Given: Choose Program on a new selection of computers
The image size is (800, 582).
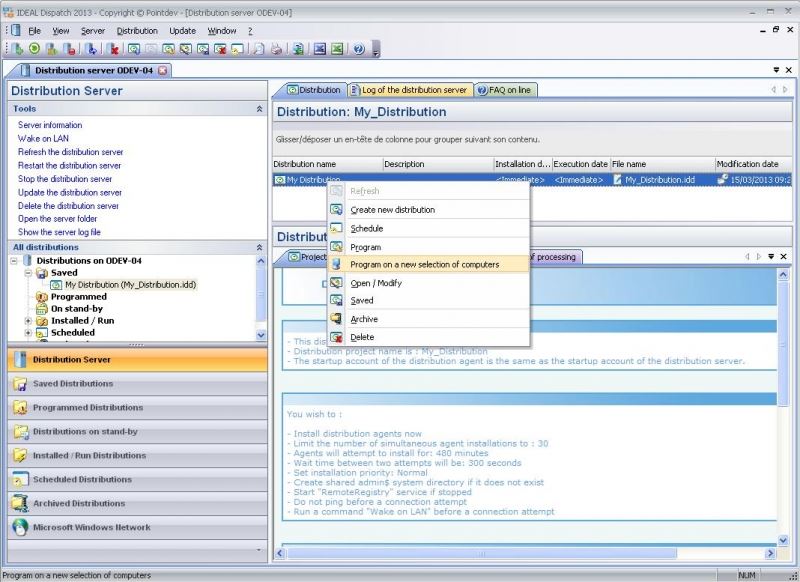Looking at the screenshot, I should click(x=424, y=264).
